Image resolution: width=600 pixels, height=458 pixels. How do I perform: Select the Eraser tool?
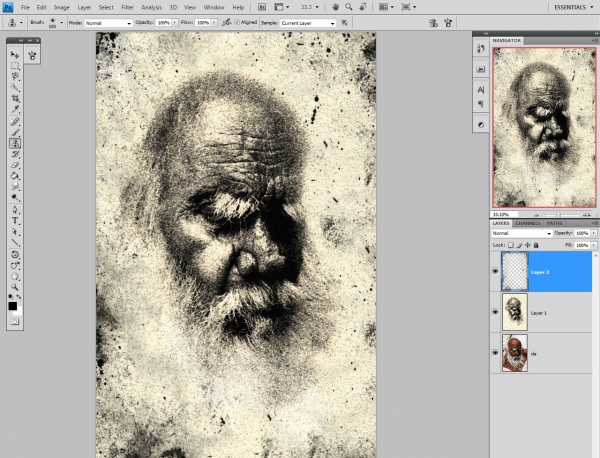point(15,165)
